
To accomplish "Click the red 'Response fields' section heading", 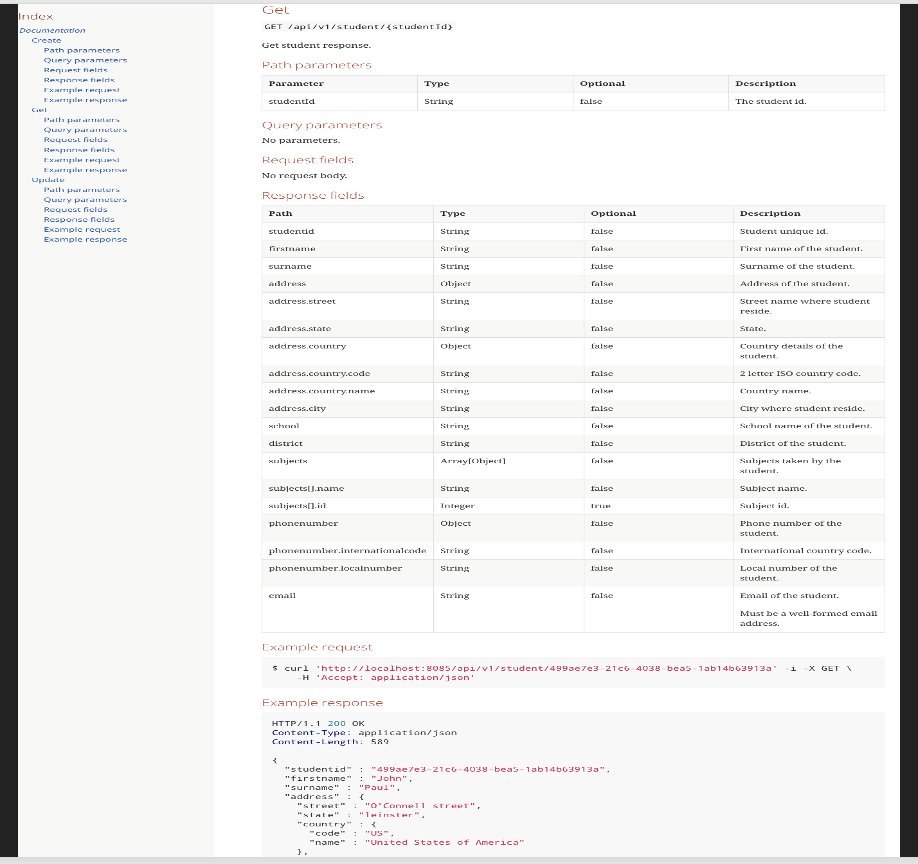I will click(x=313, y=196).
